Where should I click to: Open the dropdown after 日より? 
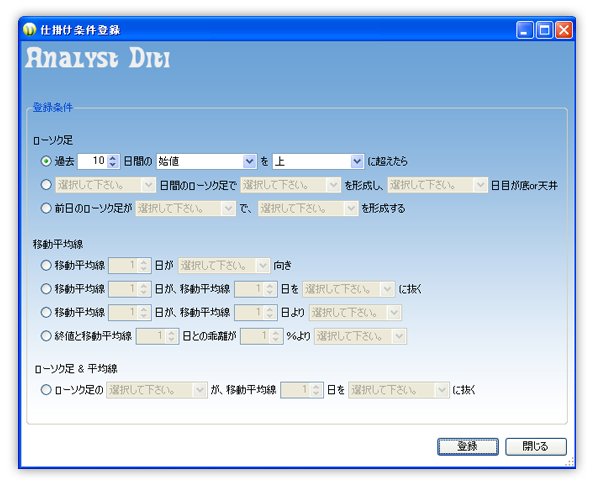(x=355, y=313)
